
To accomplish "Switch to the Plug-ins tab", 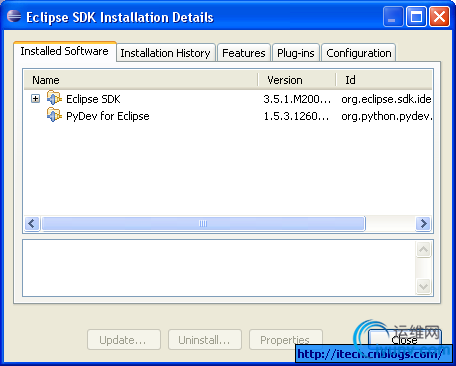I will coord(296,53).
